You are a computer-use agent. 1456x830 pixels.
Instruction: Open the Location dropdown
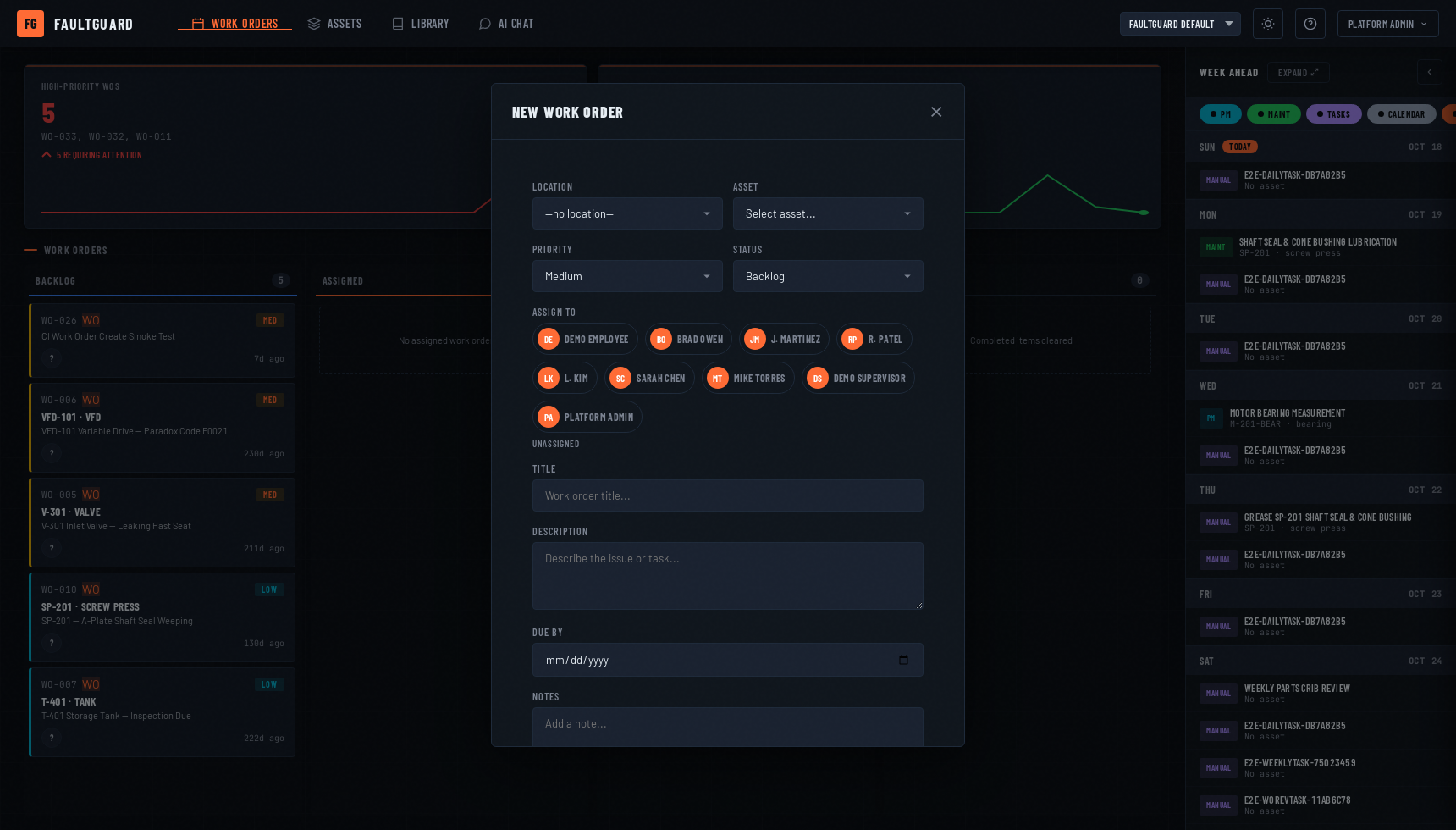[x=627, y=213]
